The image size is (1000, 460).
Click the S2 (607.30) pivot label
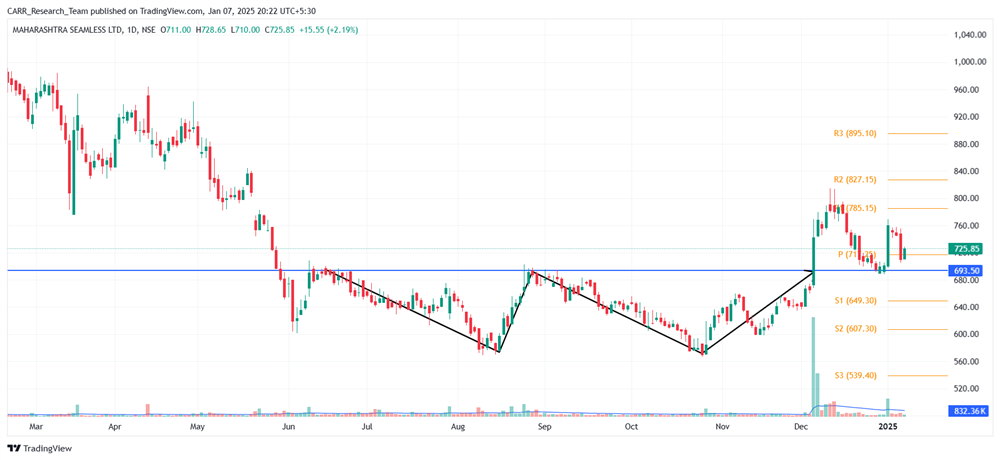click(x=855, y=329)
